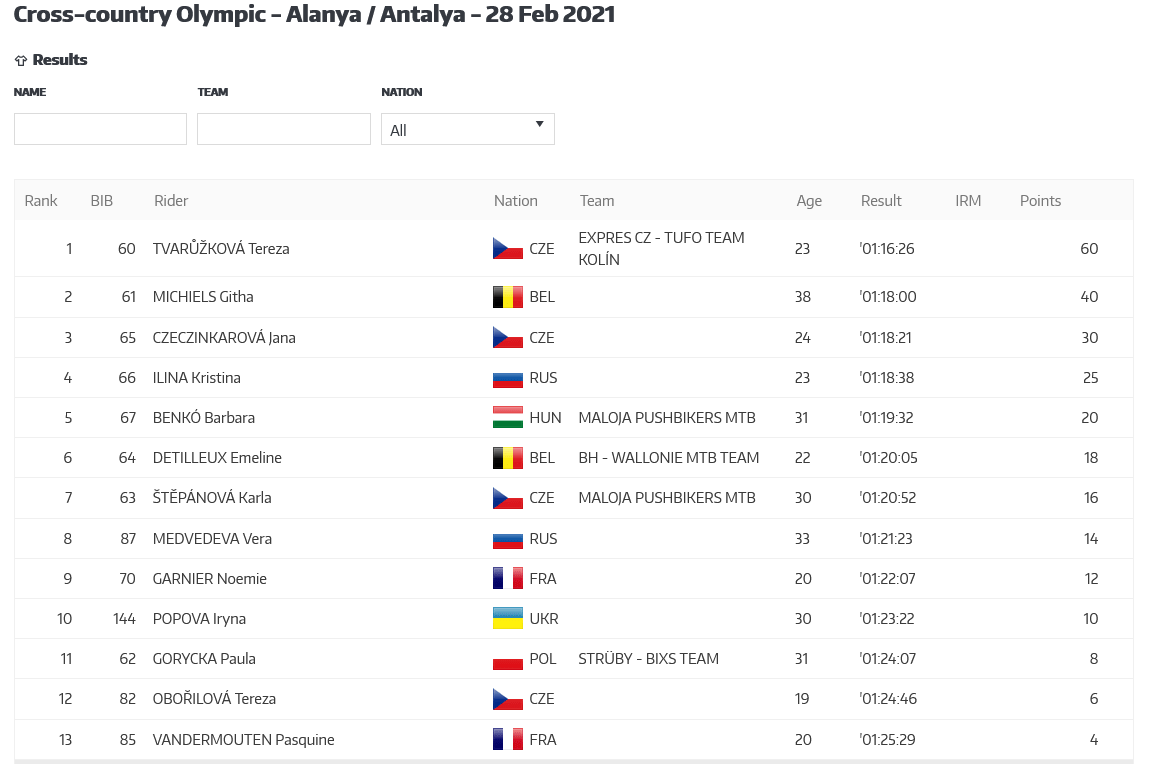Screen dimensions: 1167x764
Task: Open the Nation filter dropdown
Action: click(467, 129)
